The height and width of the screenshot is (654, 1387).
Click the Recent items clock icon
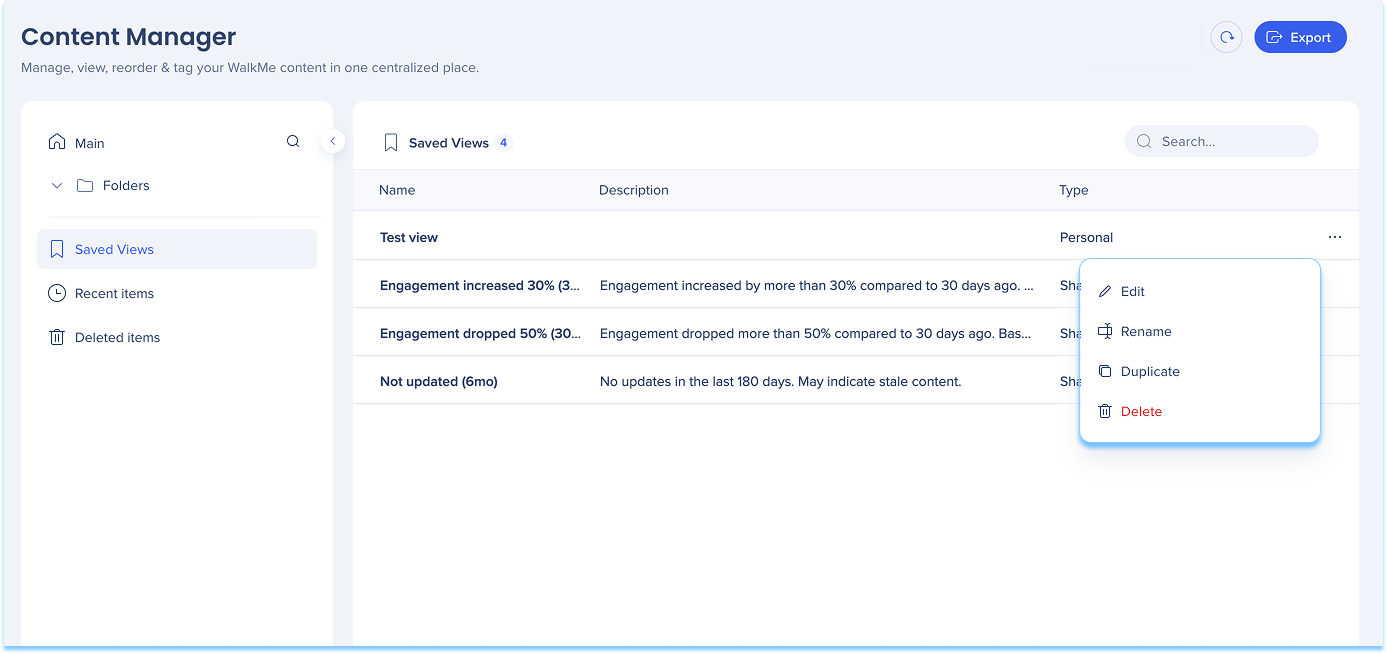[57, 293]
